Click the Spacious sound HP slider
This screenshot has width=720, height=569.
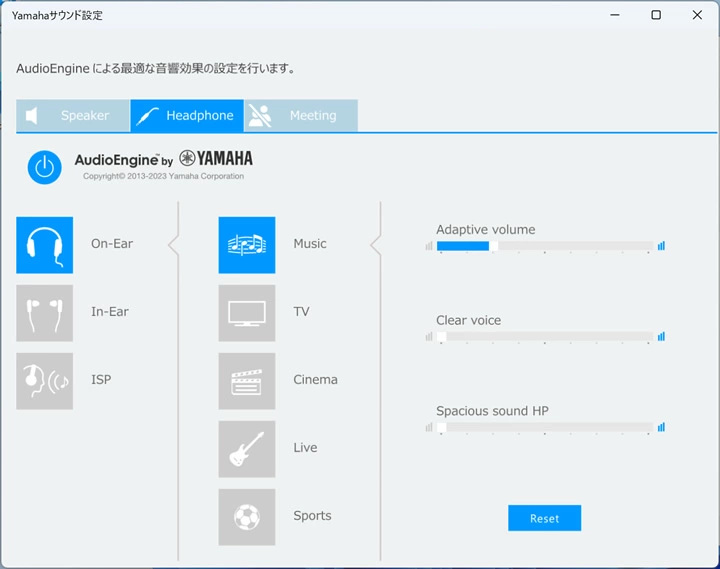[x=545, y=427]
